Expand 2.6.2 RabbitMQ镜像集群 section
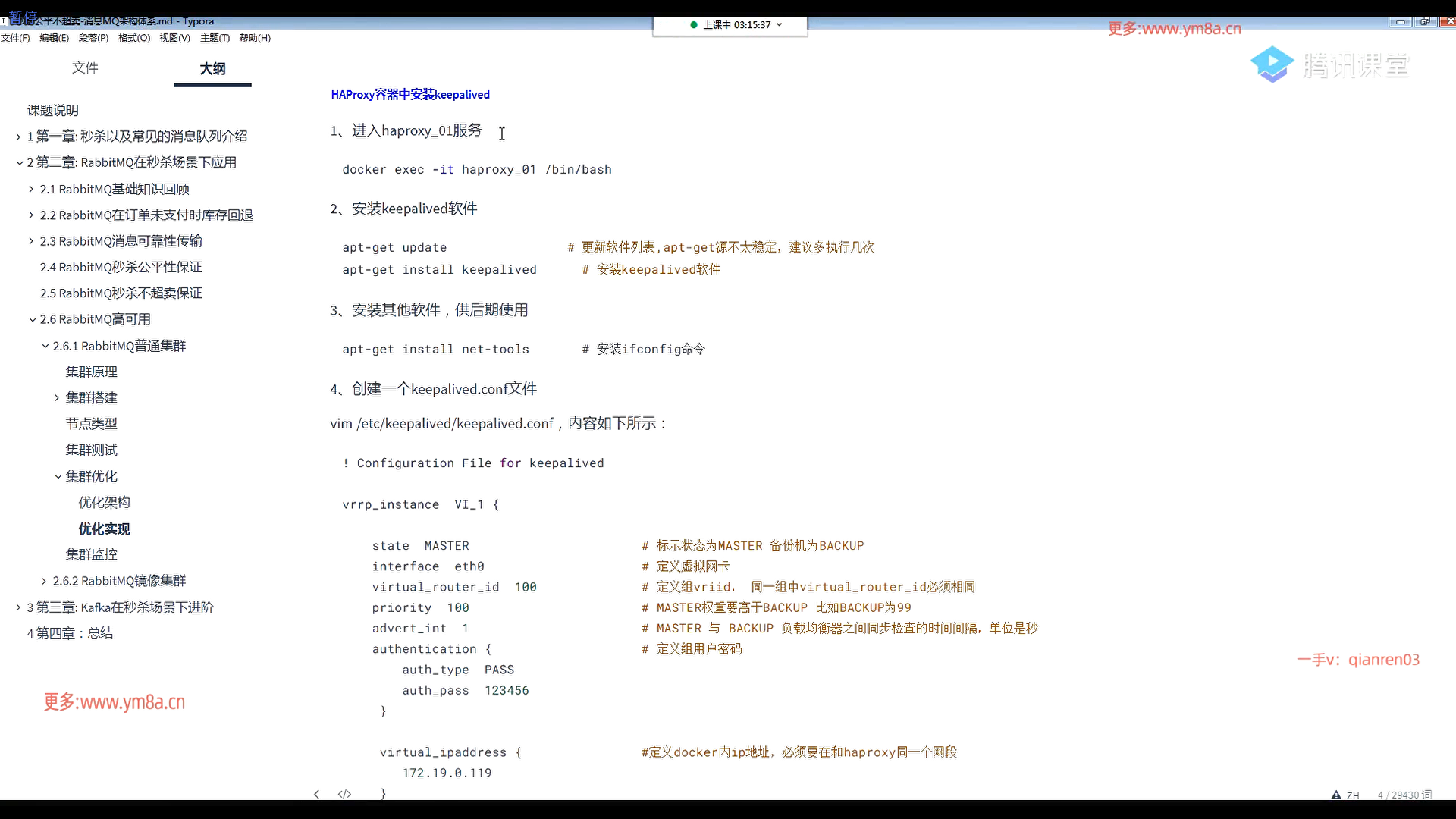 [44, 581]
